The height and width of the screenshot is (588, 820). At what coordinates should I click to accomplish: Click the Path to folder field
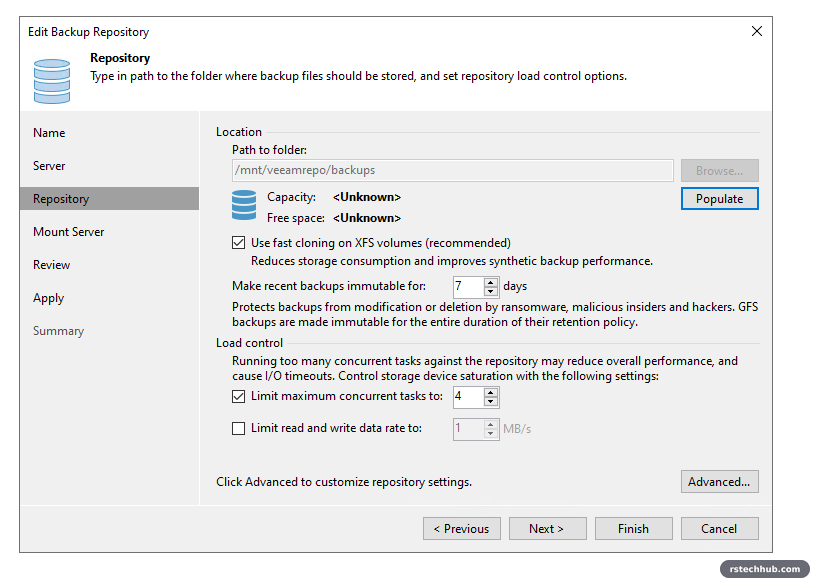pos(453,171)
